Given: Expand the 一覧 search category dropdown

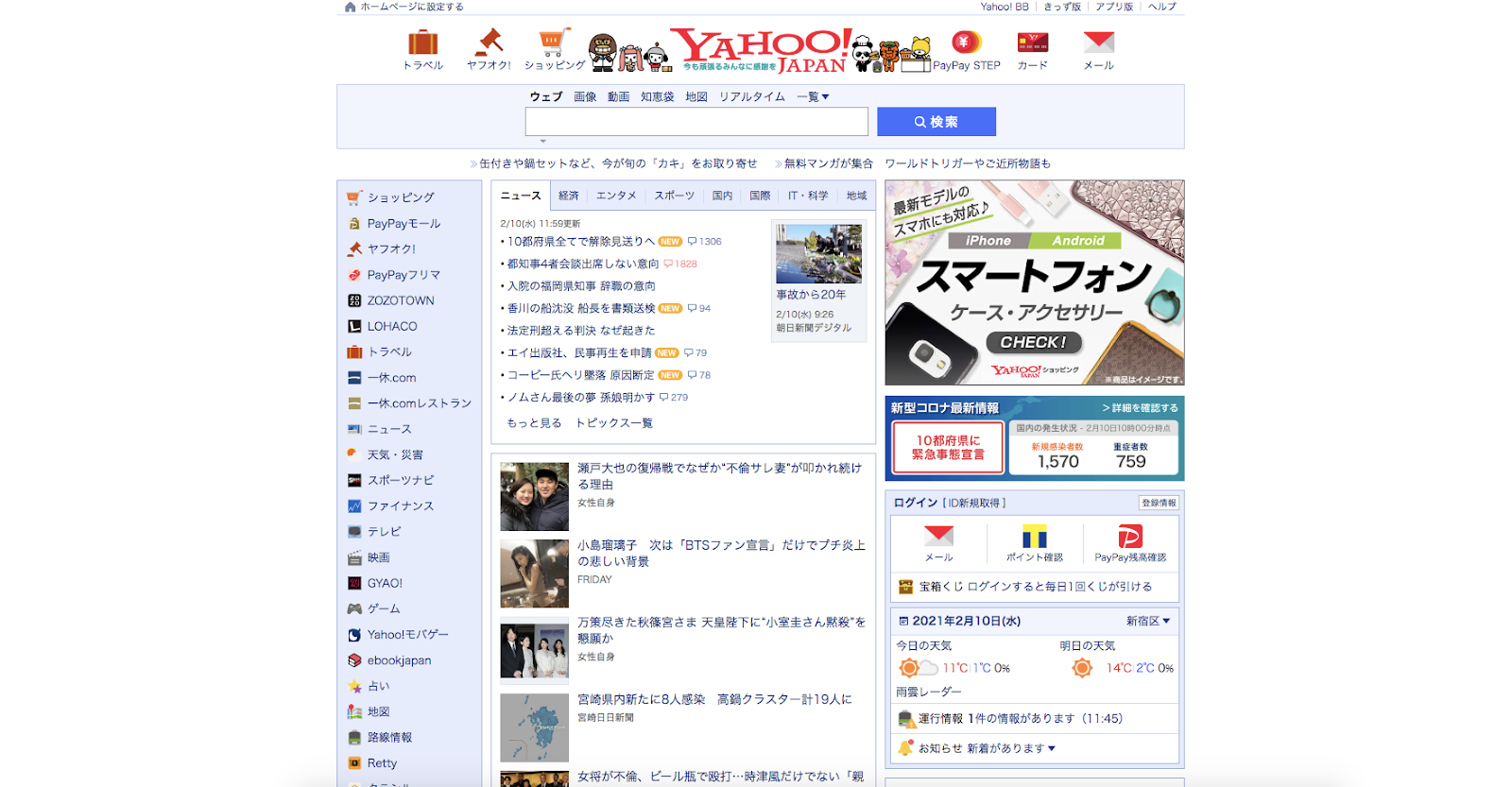Looking at the screenshot, I should pyautogui.click(x=813, y=96).
